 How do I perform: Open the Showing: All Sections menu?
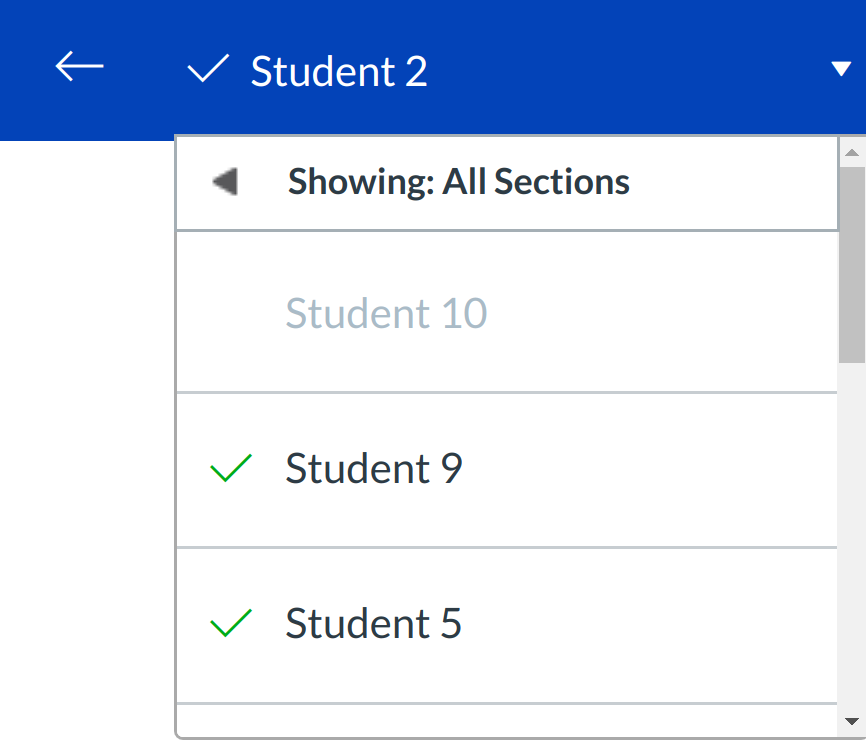459,182
